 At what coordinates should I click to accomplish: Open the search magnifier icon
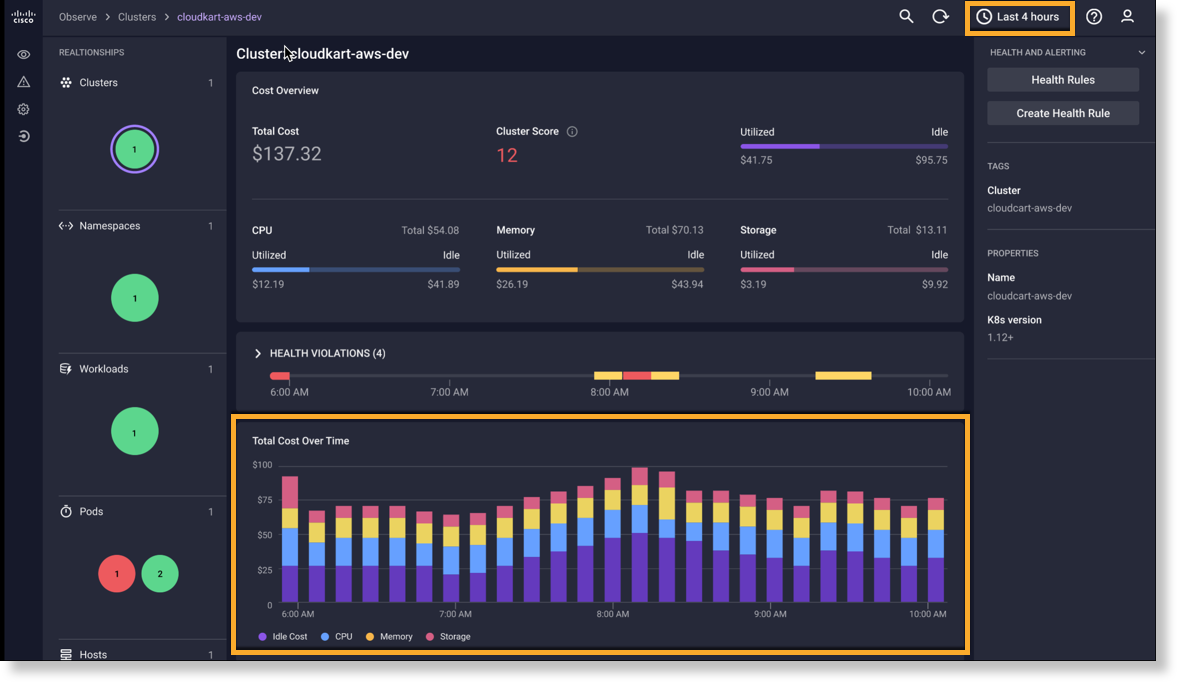point(906,17)
